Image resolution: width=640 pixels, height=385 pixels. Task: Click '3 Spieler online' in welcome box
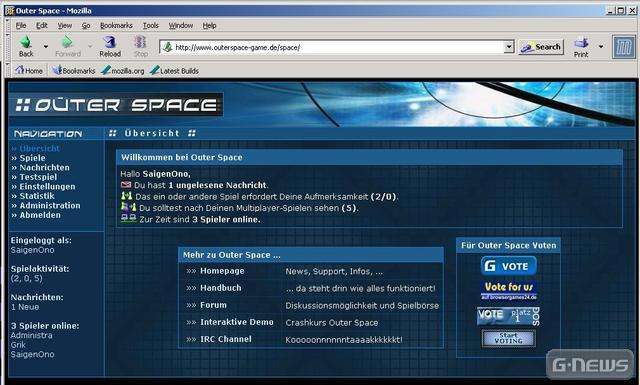coord(226,219)
